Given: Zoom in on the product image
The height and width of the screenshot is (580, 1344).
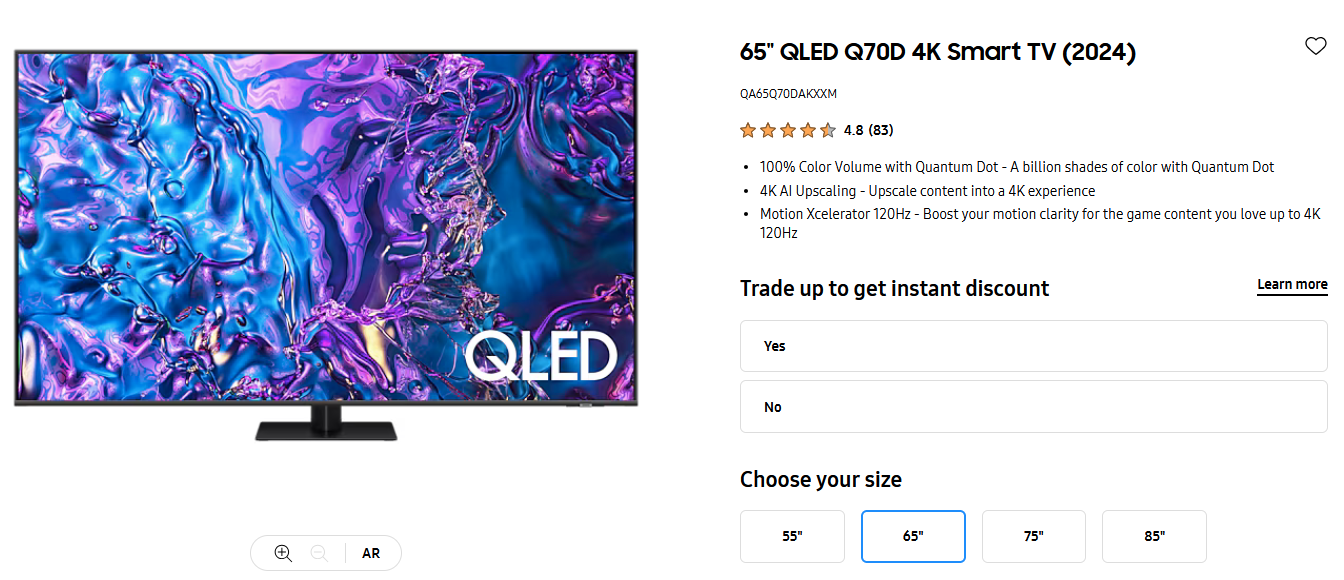Looking at the screenshot, I should [283, 553].
